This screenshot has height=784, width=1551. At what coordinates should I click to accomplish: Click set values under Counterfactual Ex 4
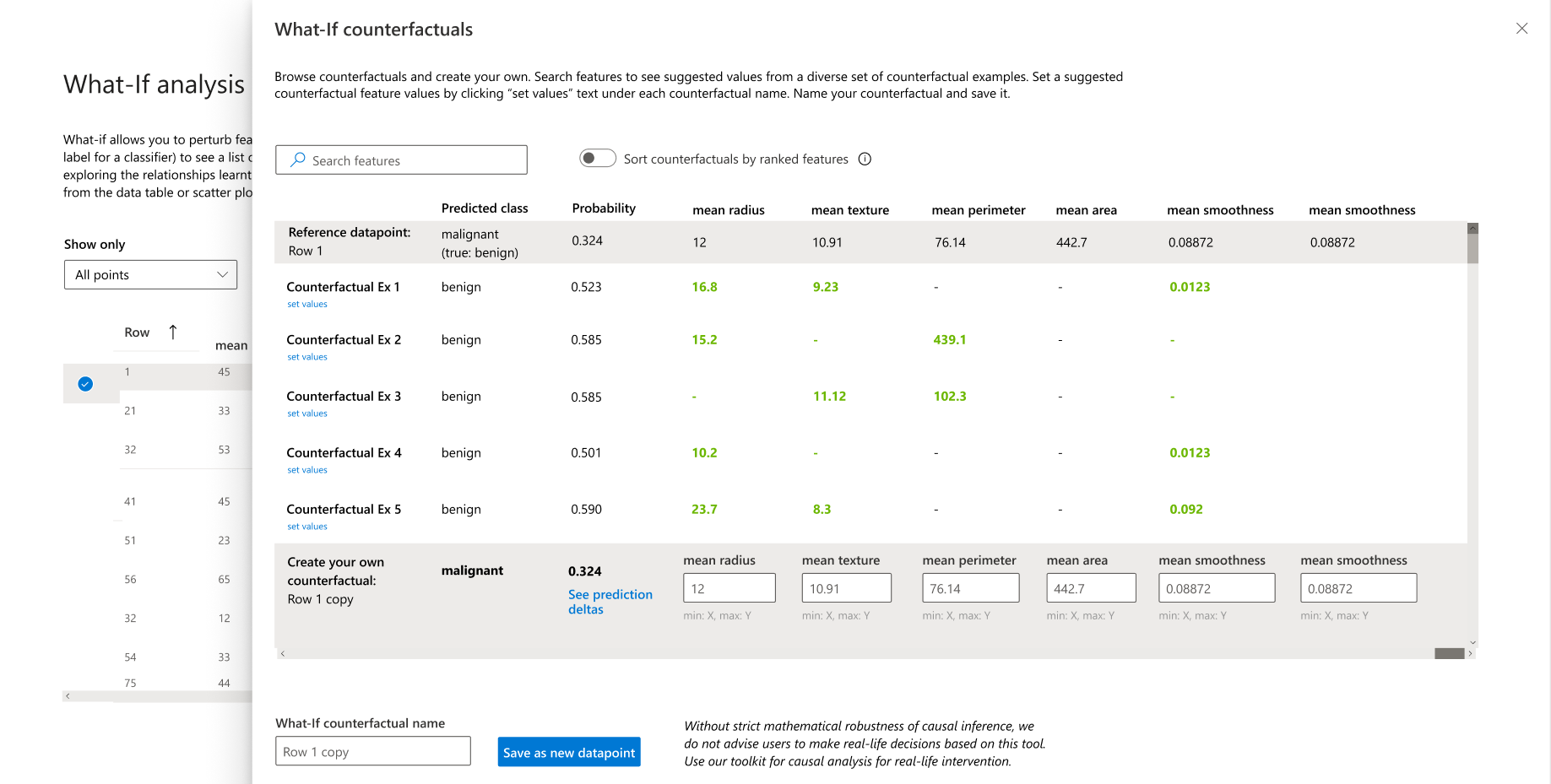pos(307,470)
